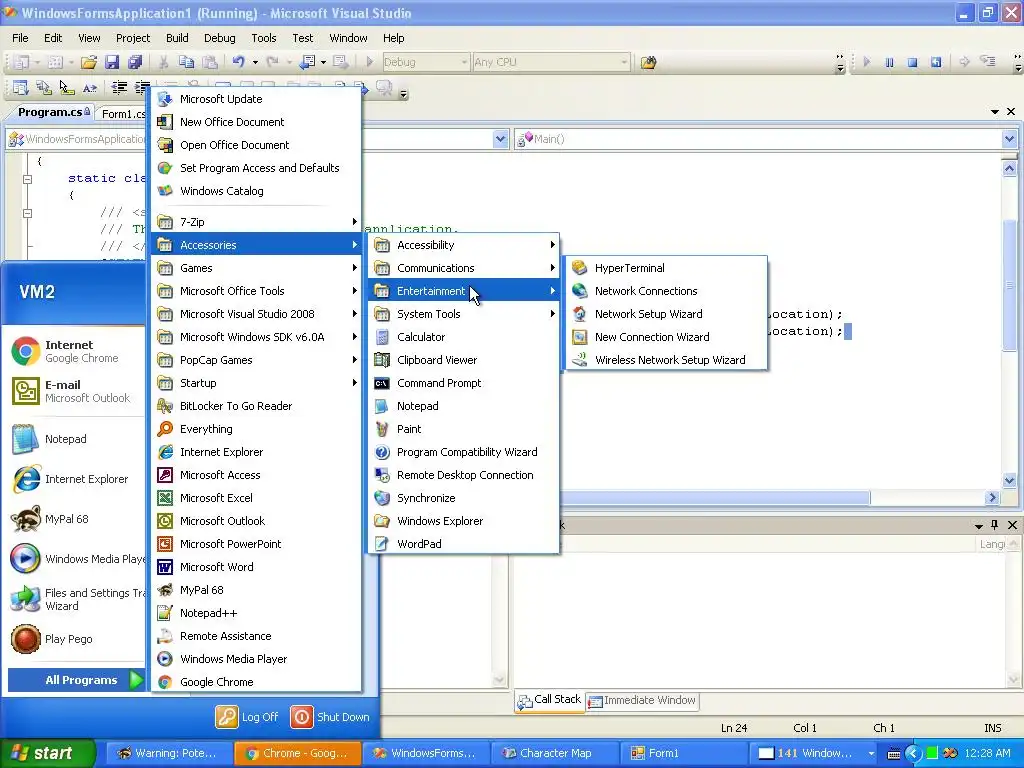Launch the Wireless Network Setup Wizard
1024x768 pixels.
point(665,359)
